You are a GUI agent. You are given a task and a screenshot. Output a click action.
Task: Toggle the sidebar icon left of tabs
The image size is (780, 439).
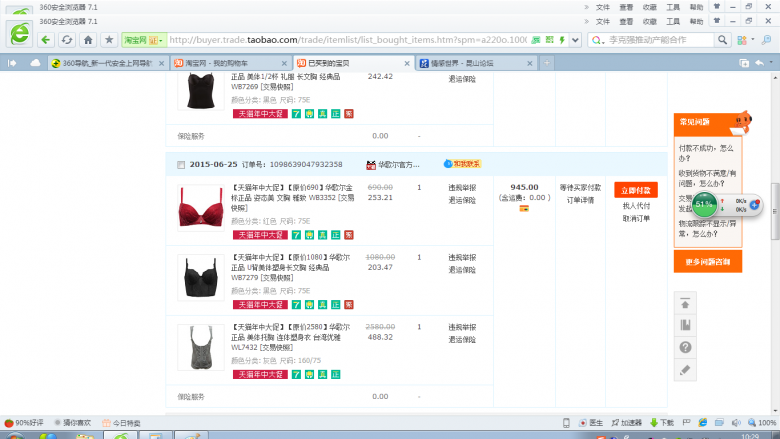(x=12, y=63)
